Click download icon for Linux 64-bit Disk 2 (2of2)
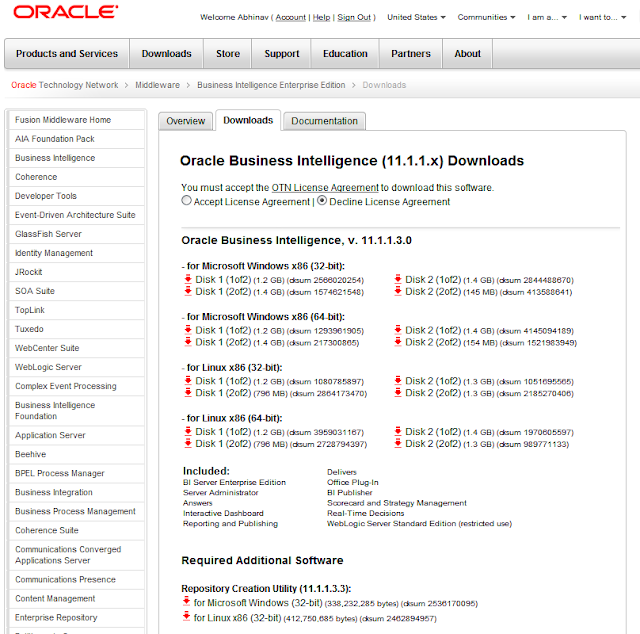This screenshot has height=634, width=640. coord(398,443)
